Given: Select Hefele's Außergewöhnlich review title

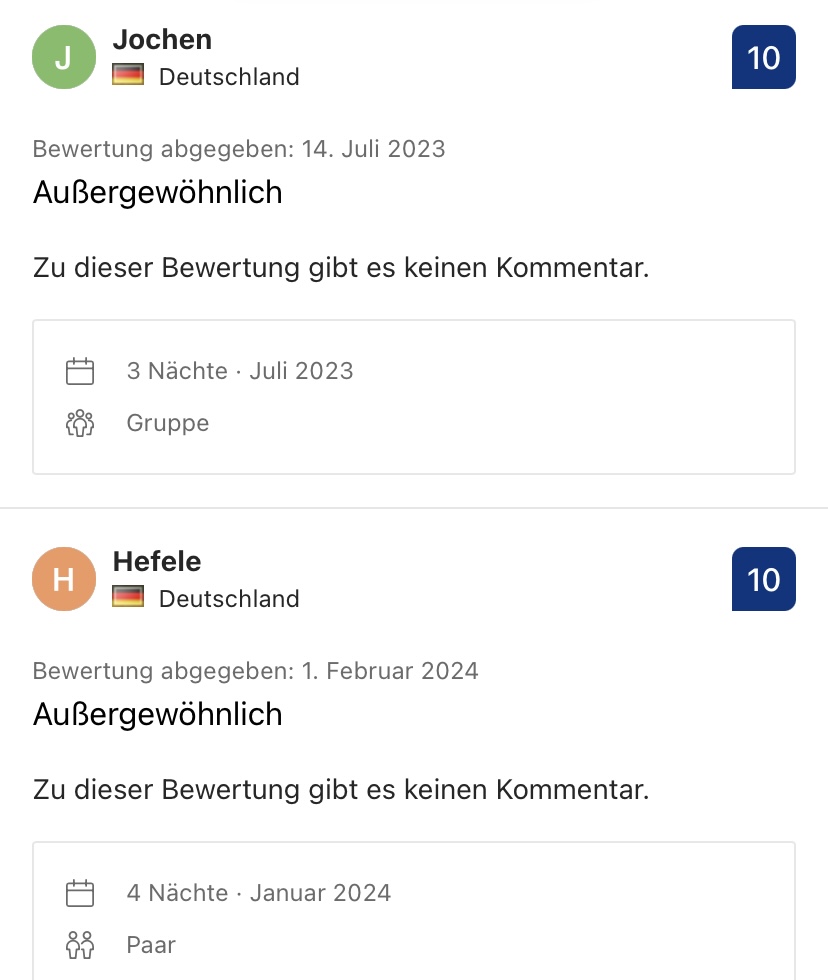Looking at the screenshot, I should point(157,714).
